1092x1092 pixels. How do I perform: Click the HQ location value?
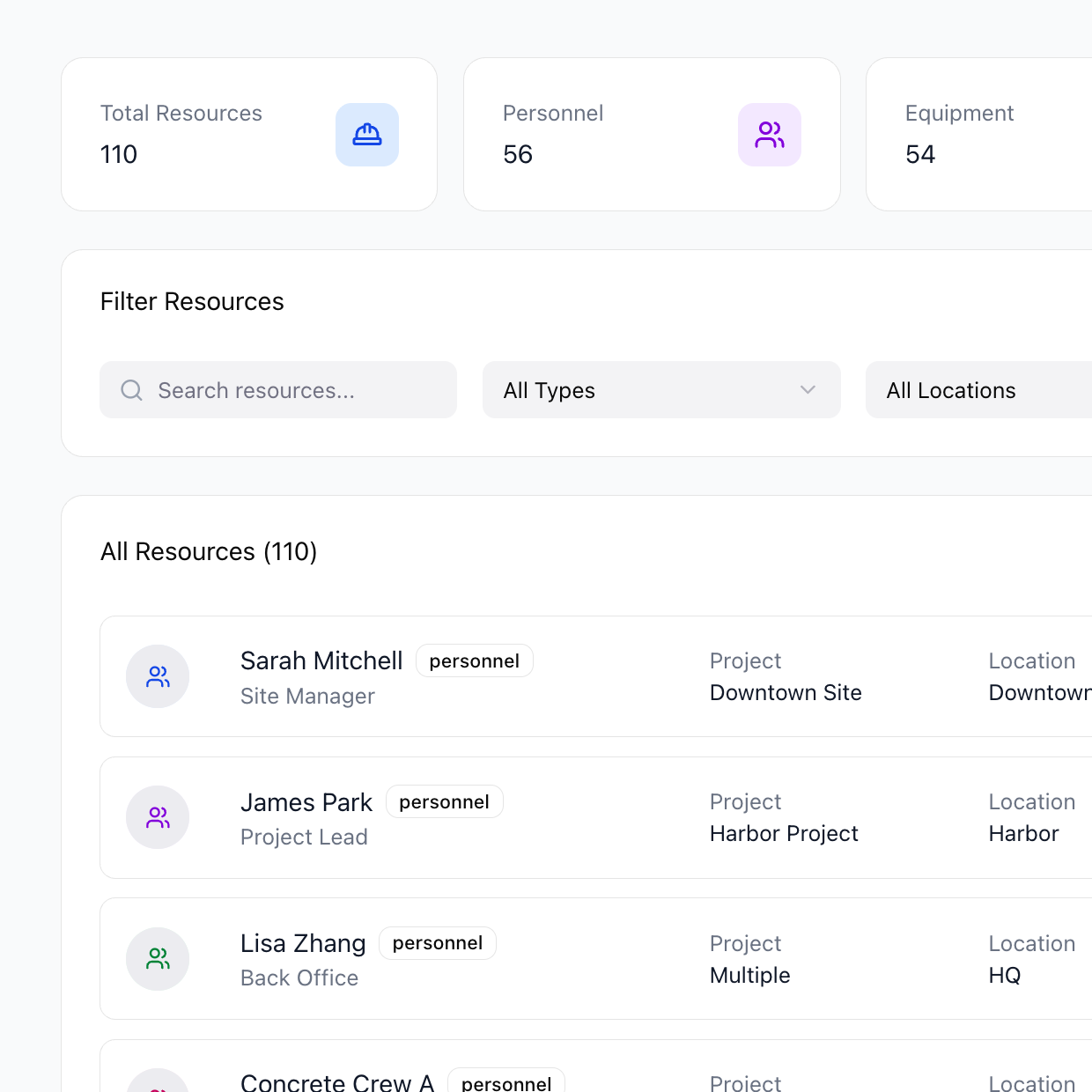point(1005,975)
